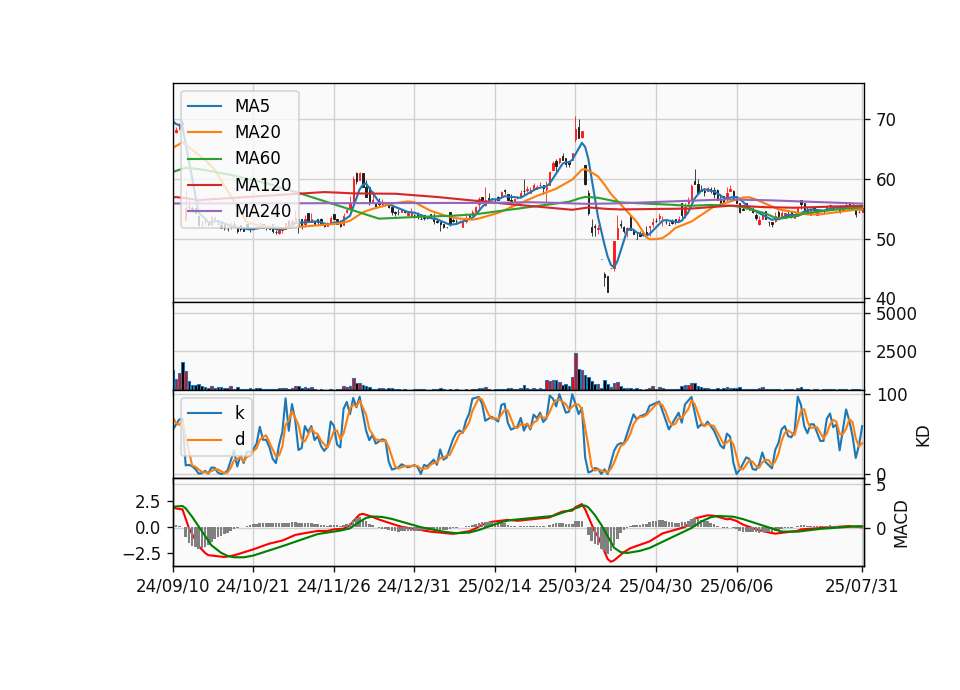Click the MACD left axis value 2.5
960x690 pixels.
pyautogui.click(x=148, y=502)
